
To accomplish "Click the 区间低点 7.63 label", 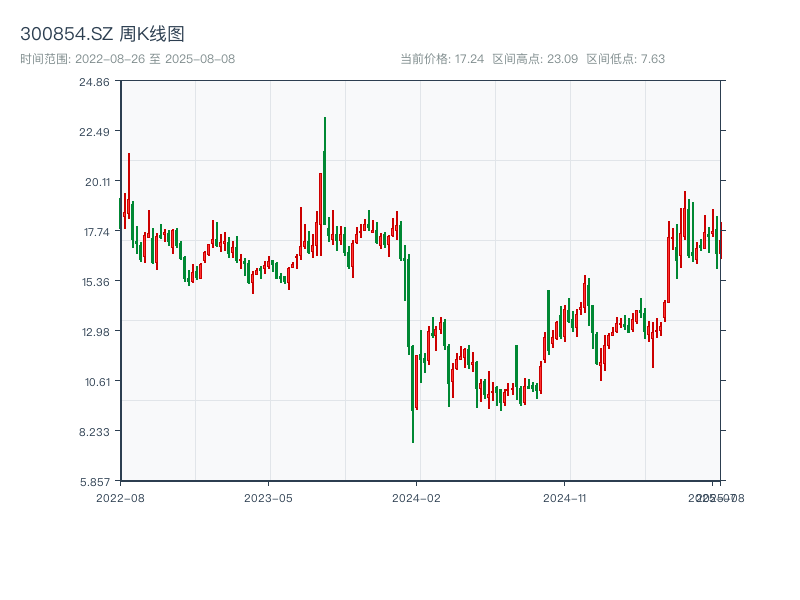I will [x=625, y=59].
